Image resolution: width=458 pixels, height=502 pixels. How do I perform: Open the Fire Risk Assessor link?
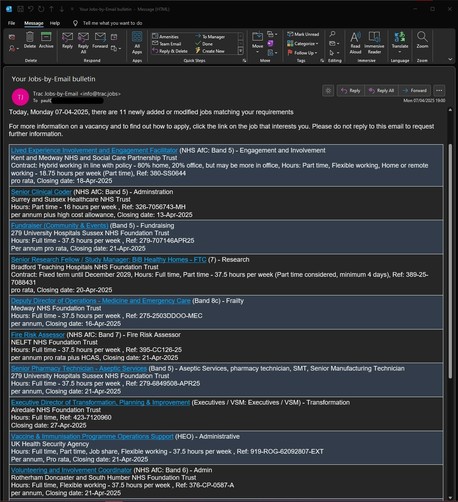point(38,335)
